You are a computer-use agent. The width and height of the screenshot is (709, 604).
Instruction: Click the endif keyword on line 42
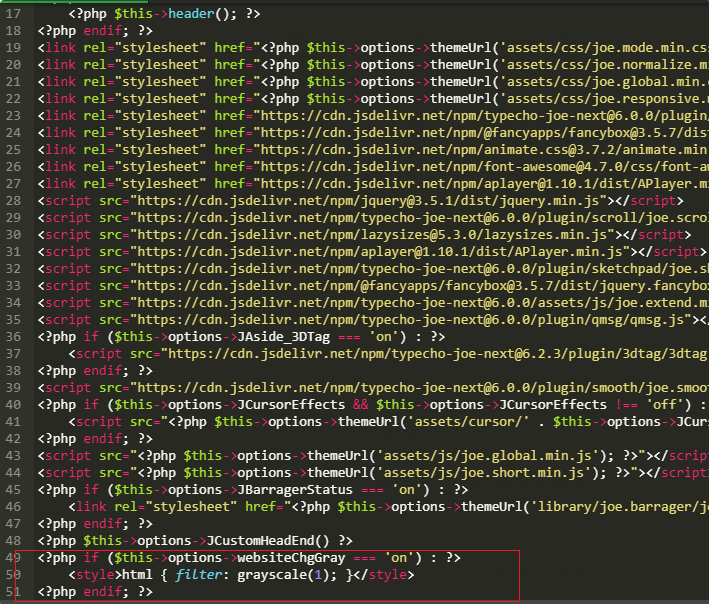(103, 439)
